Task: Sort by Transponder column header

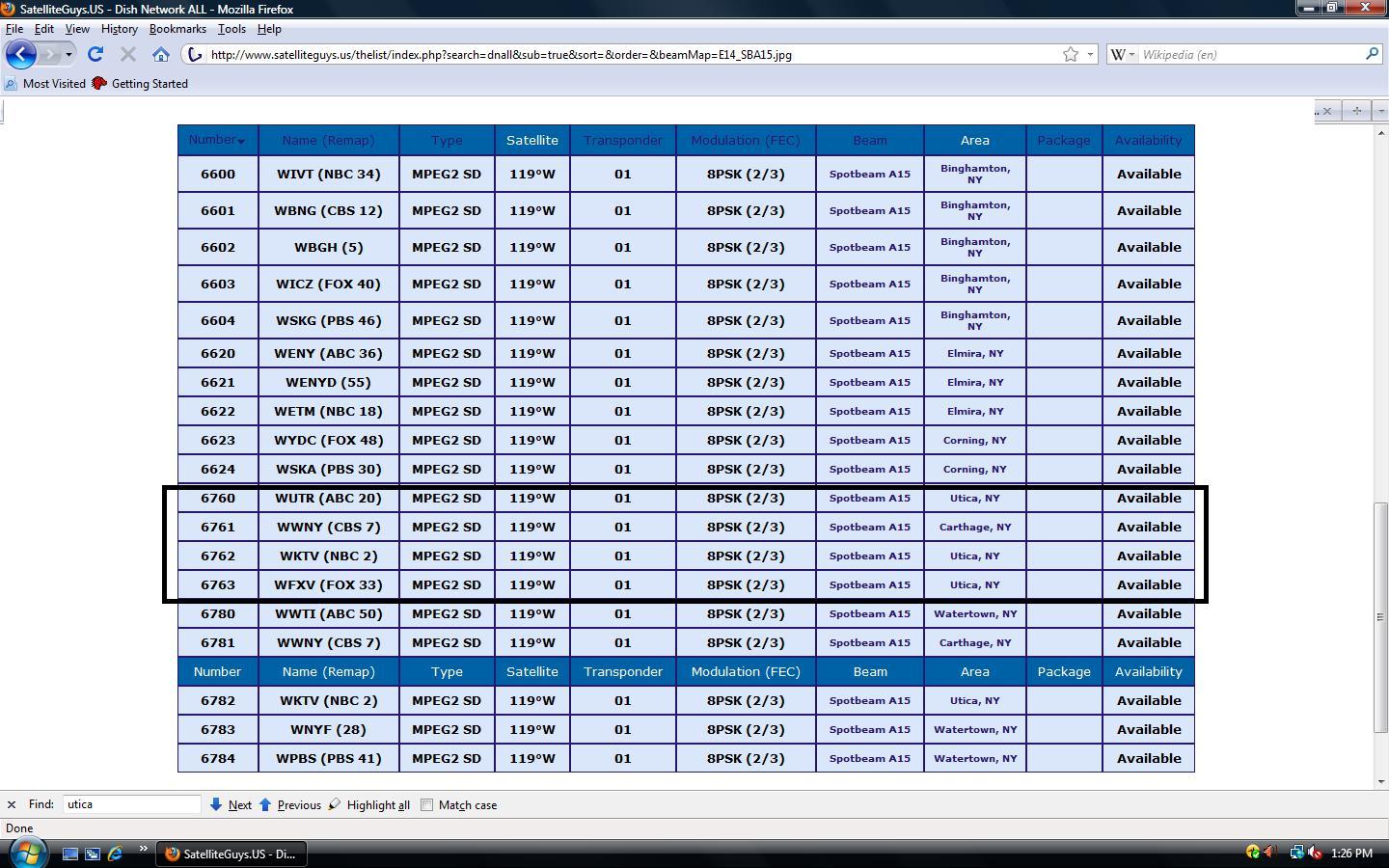Action: click(x=623, y=140)
